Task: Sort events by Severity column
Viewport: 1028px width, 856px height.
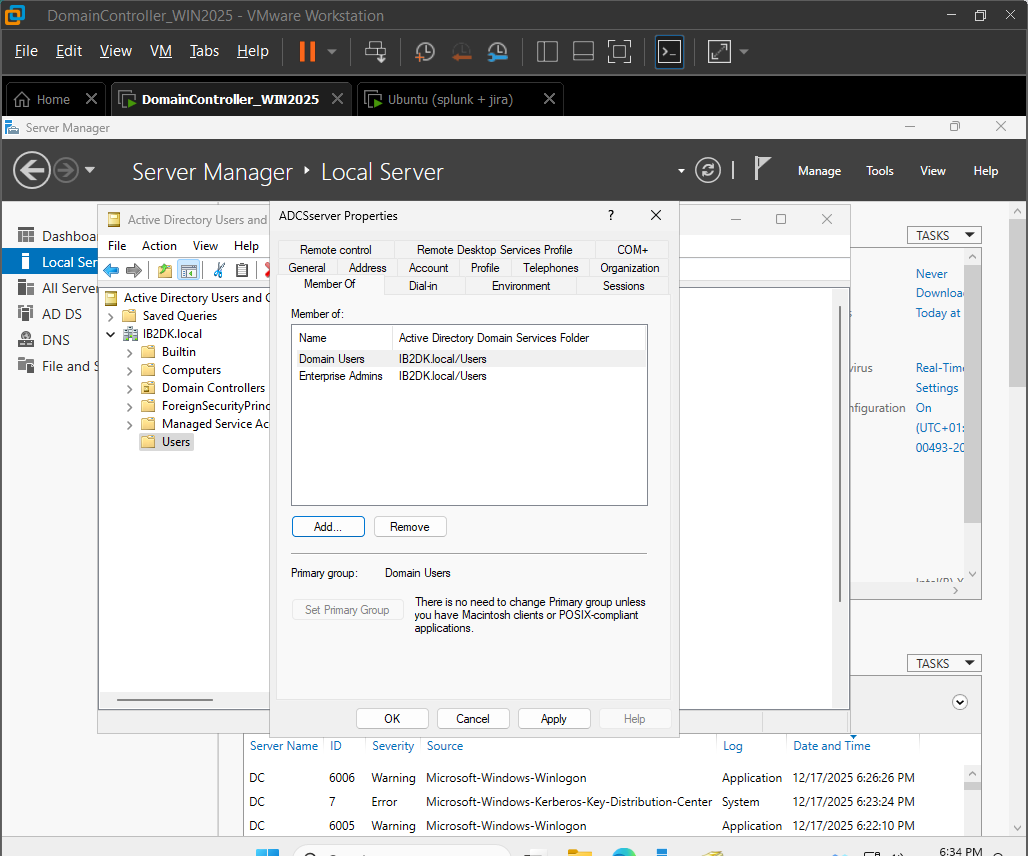Action: pyautogui.click(x=393, y=746)
